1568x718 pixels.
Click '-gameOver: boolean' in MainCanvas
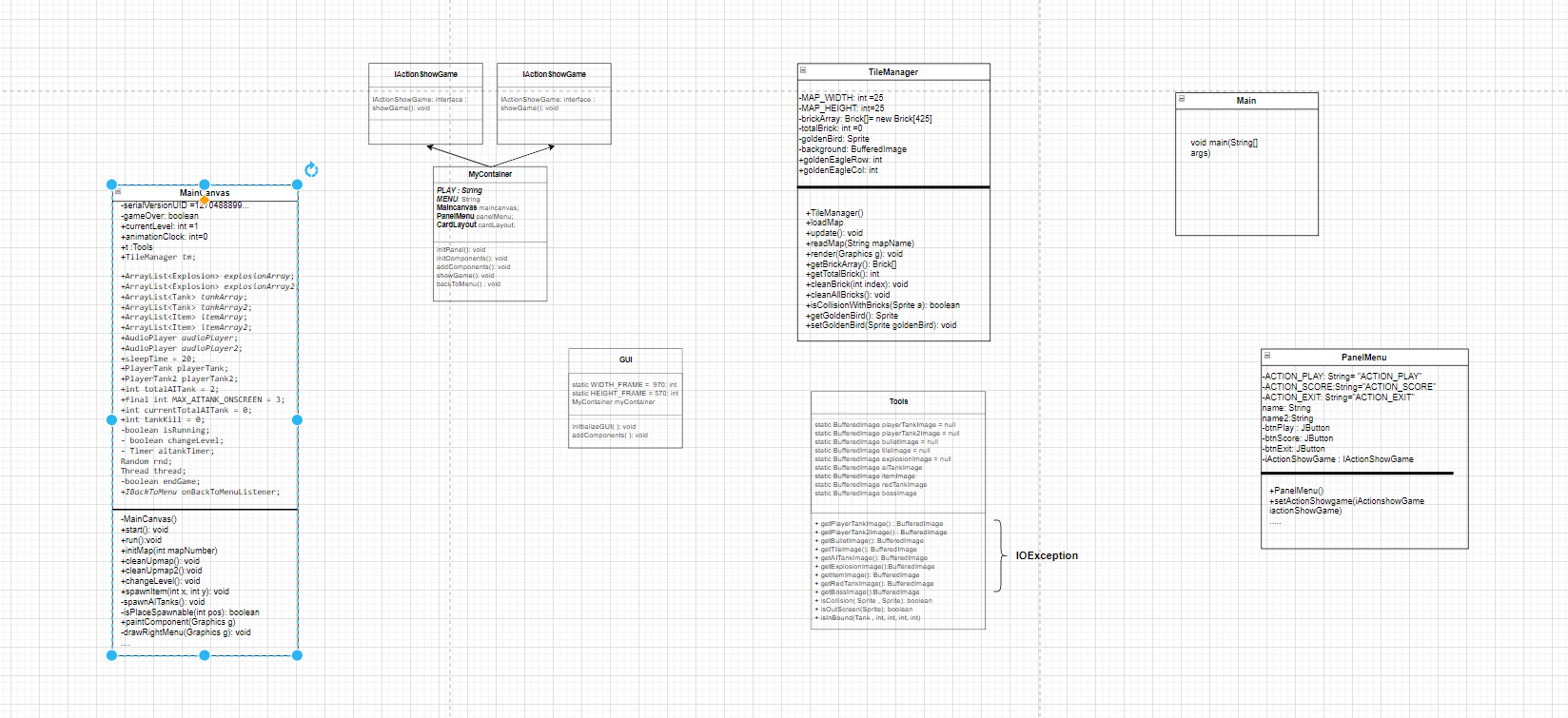click(x=160, y=216)
